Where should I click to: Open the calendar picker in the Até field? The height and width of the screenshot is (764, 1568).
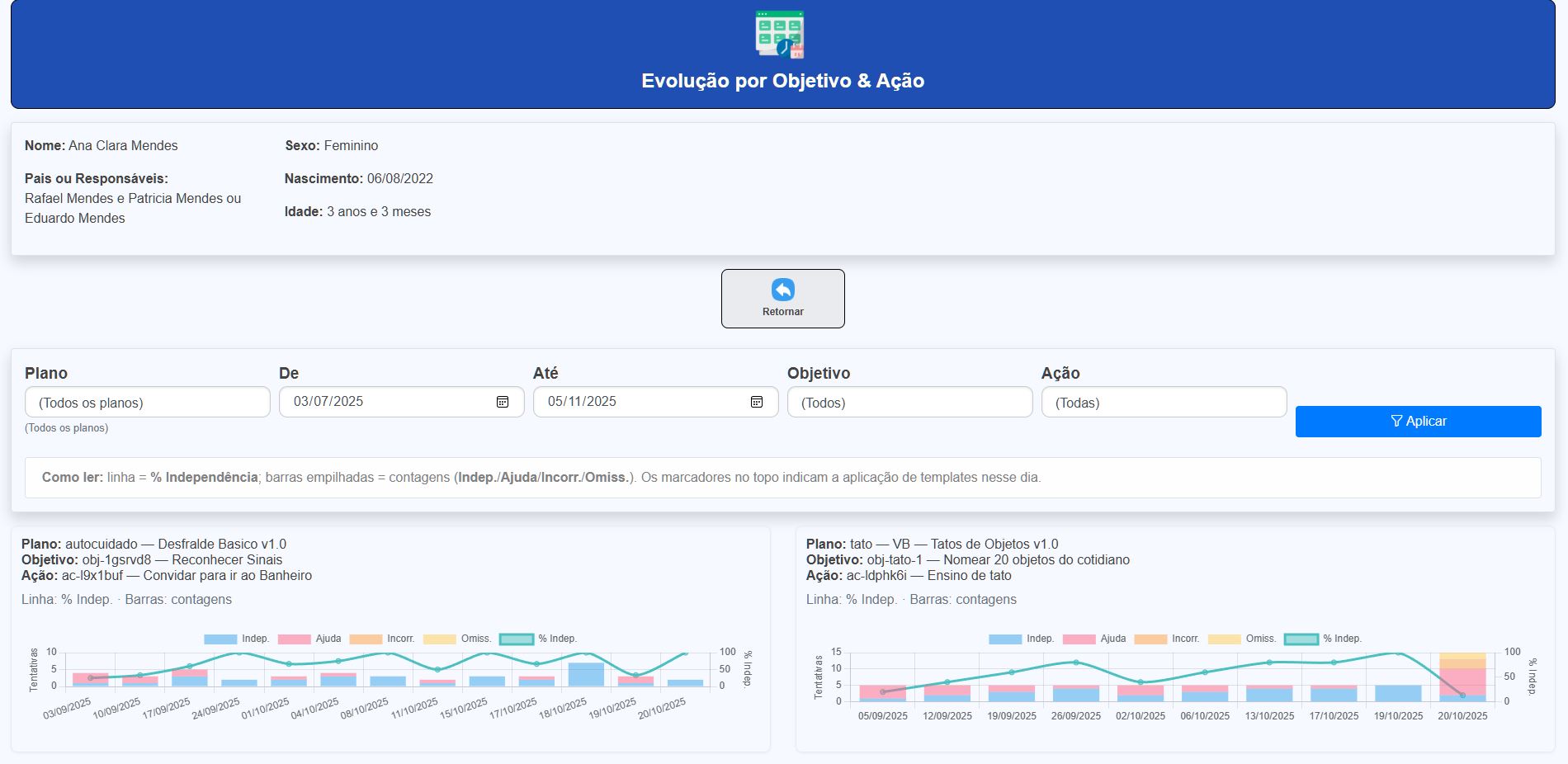[757, 402]
